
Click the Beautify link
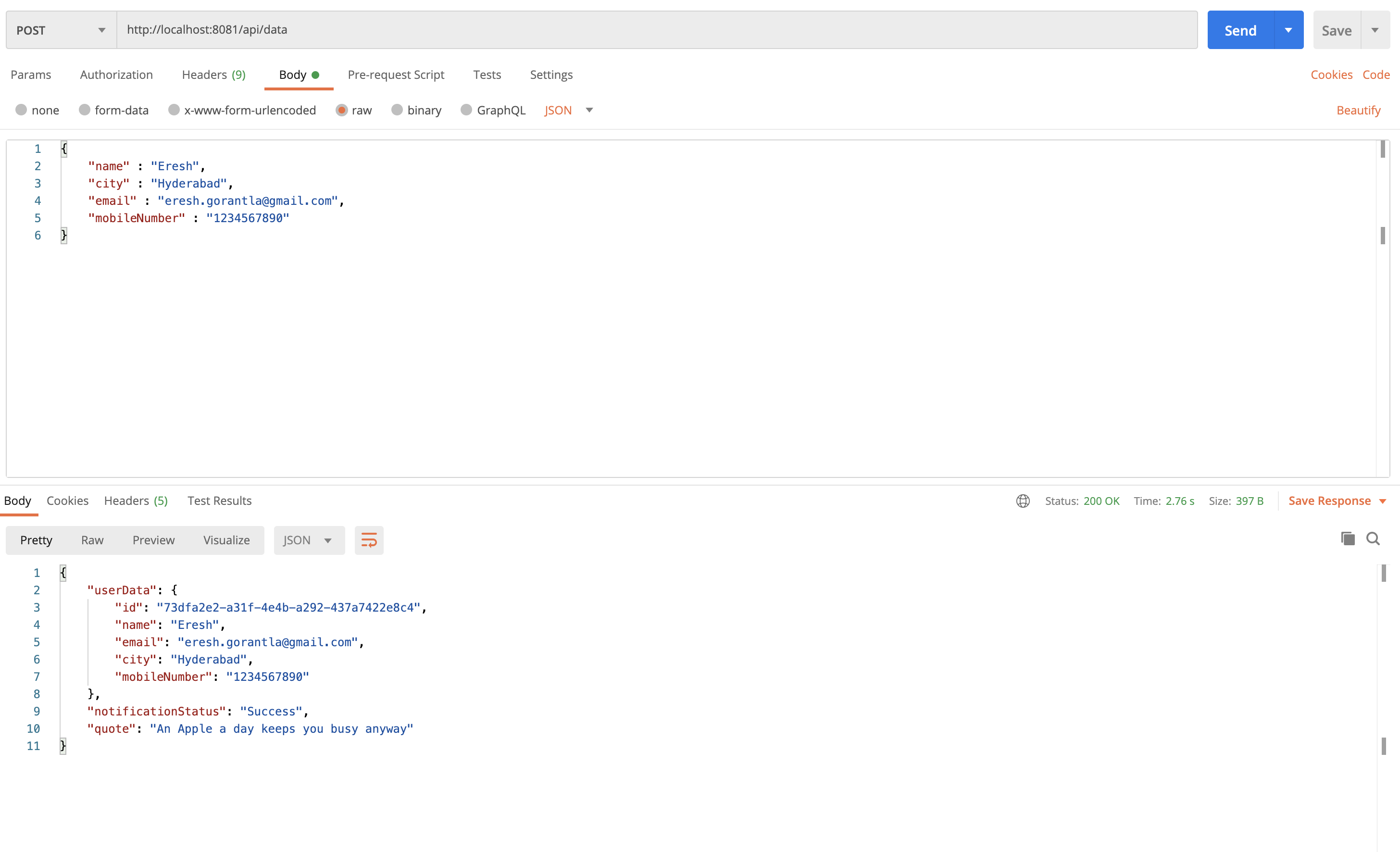click(x=1358, y=110)
